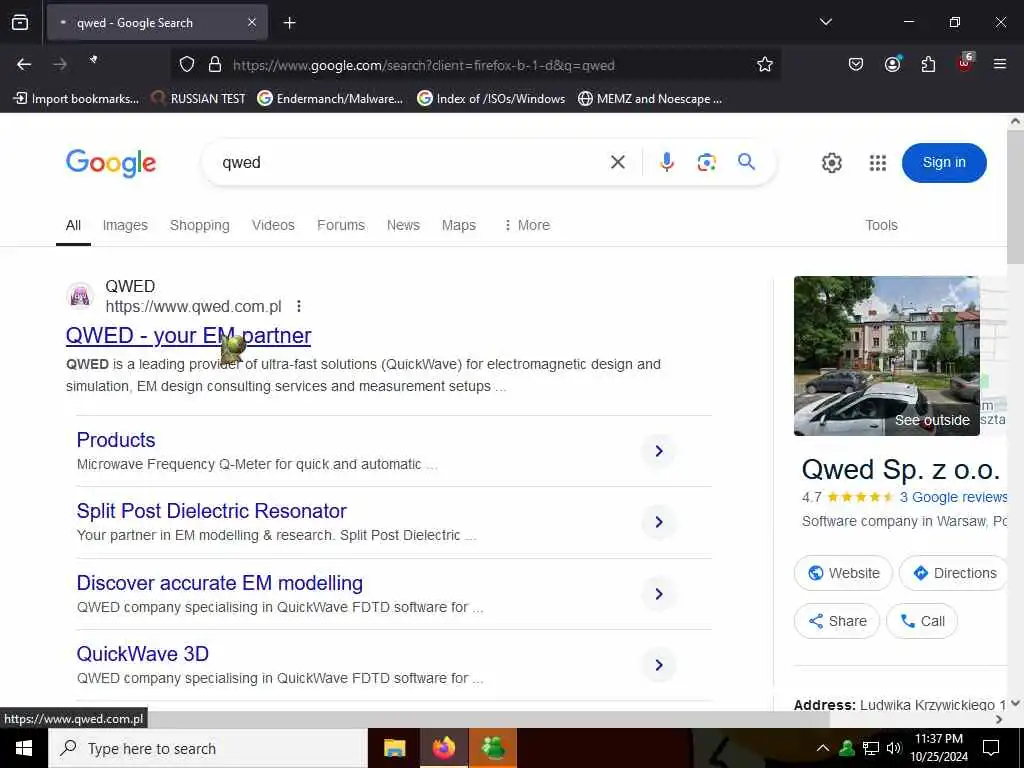1024x768 pixels.
Task: Expand the Products row chevron
Action: [x=658, y=451]
